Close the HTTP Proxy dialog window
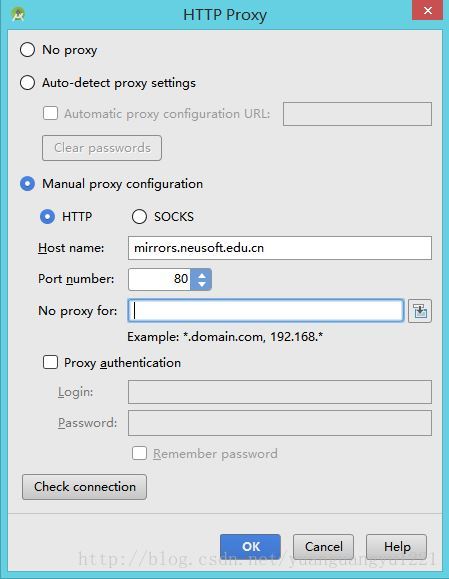 click(x=427, y=10)
